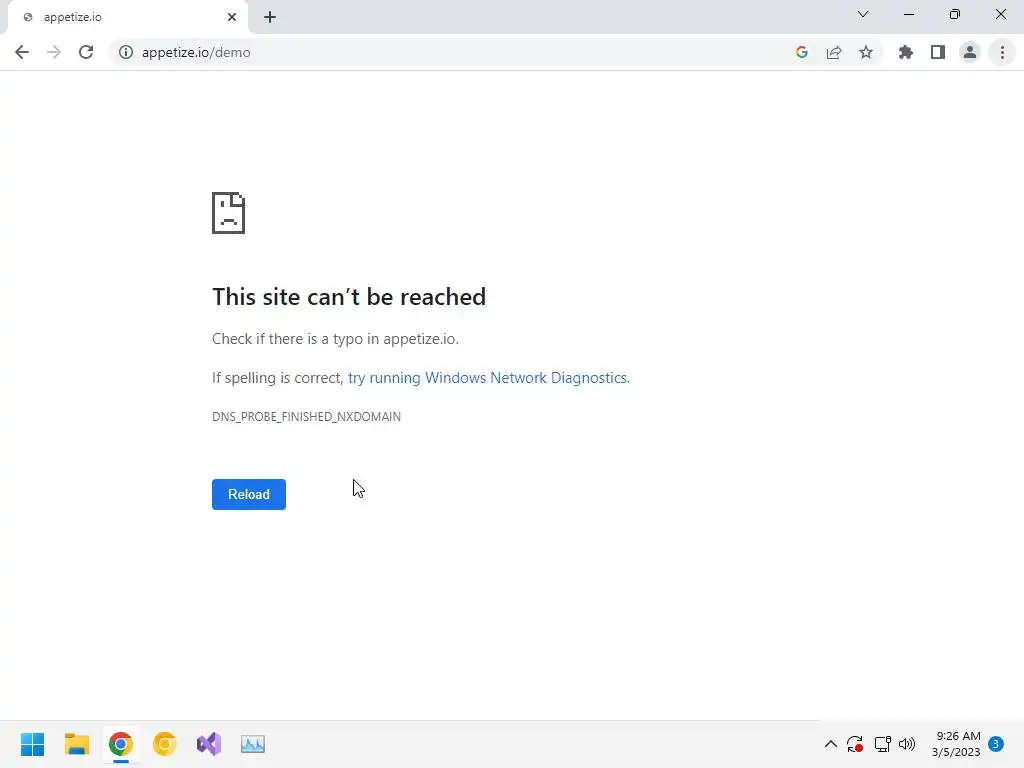Viewport: 1024px width, 768px height.
Task: Open network status tray icon
Action: coord(882,744)
